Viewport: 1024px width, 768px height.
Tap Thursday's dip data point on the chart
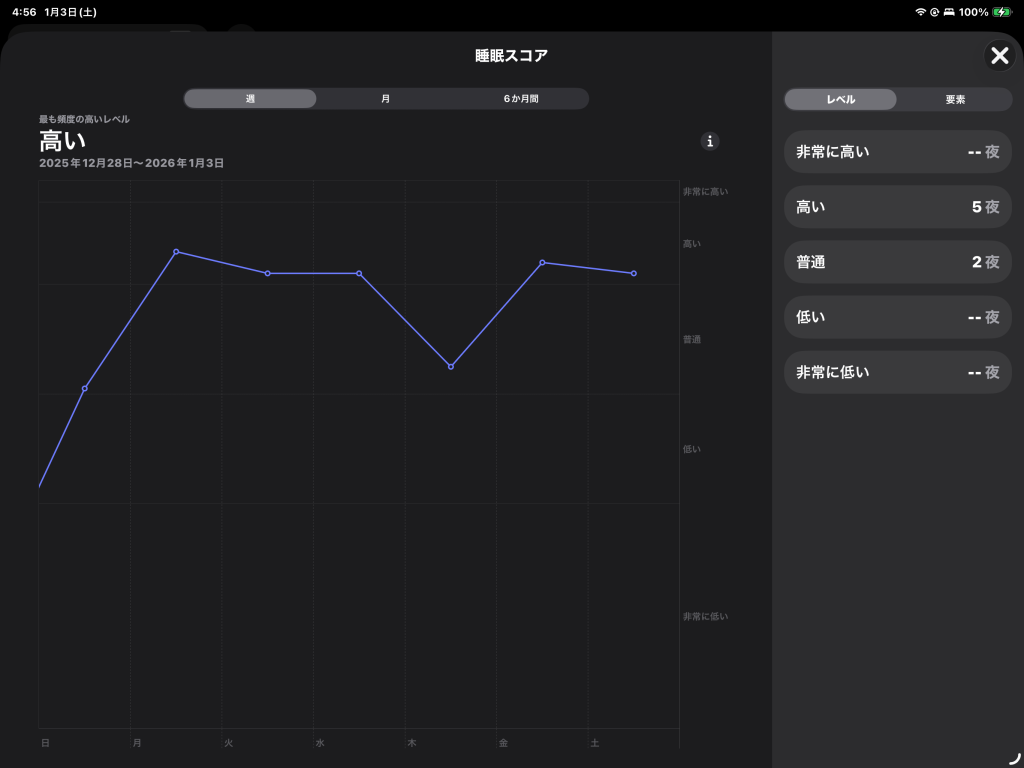click(x=451, y=367)
